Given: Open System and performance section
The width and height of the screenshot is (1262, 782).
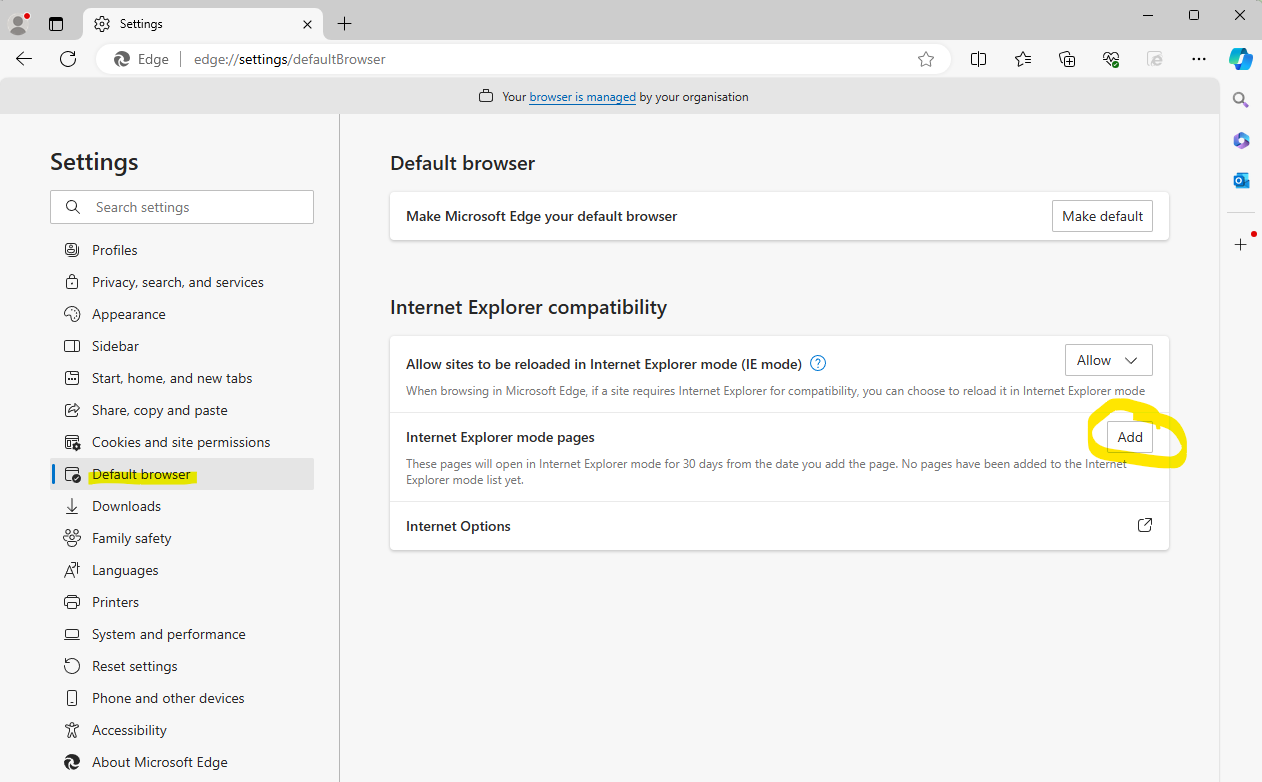Looking at the screenshot, I should point(182,634).
